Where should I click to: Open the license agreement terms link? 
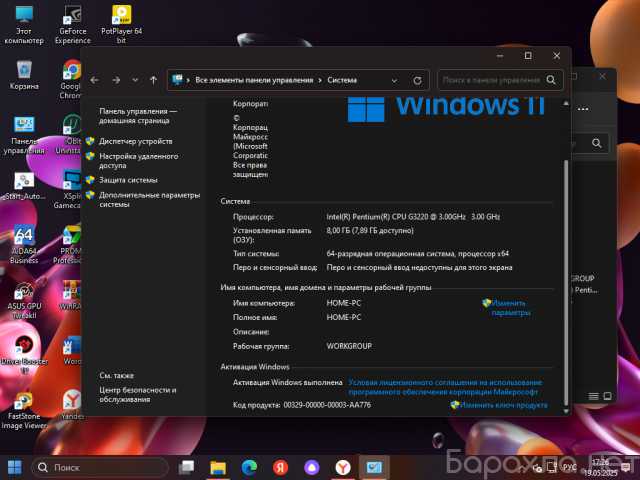click(445, 387)
